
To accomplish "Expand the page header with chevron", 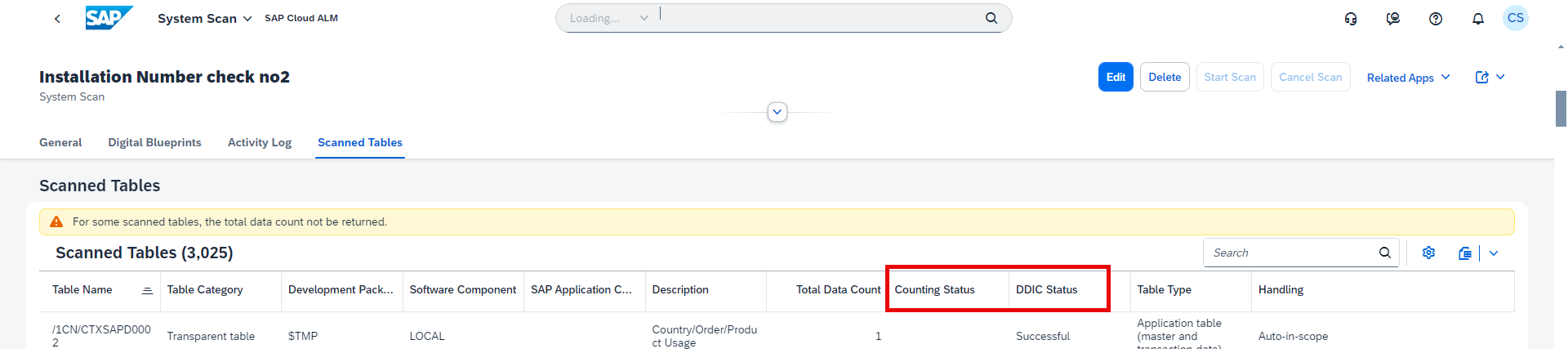I will point(777,112).
